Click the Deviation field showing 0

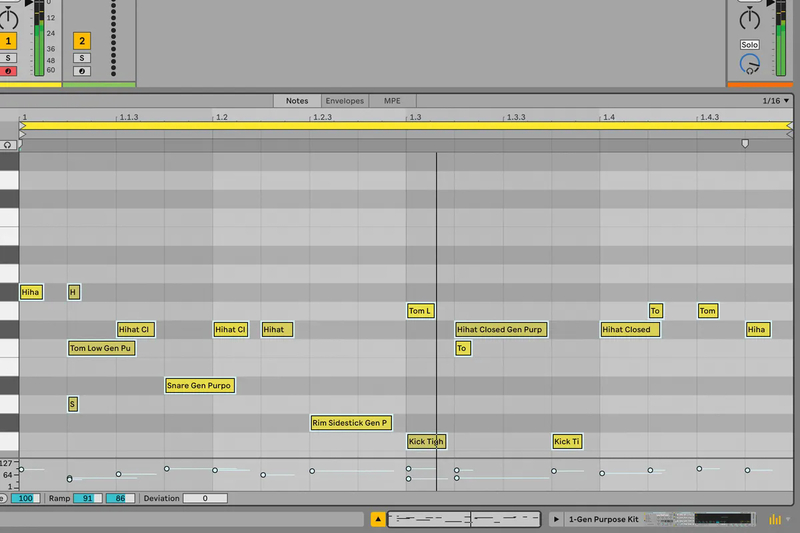click(205, 498)
